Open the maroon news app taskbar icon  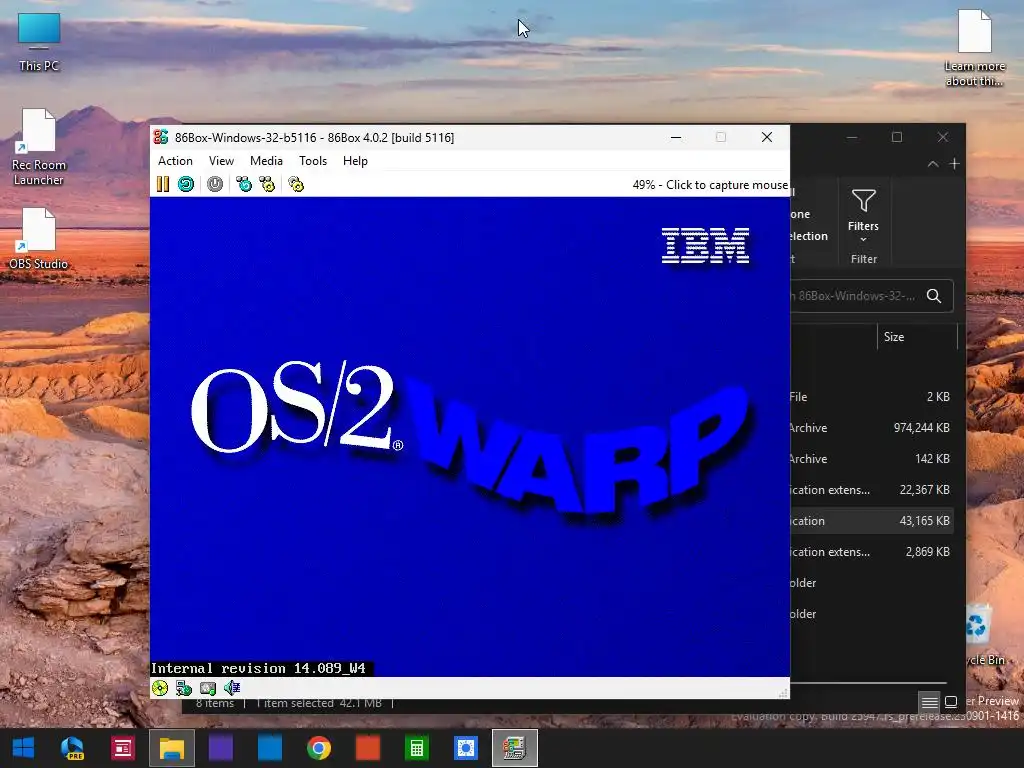coord(122,748)
